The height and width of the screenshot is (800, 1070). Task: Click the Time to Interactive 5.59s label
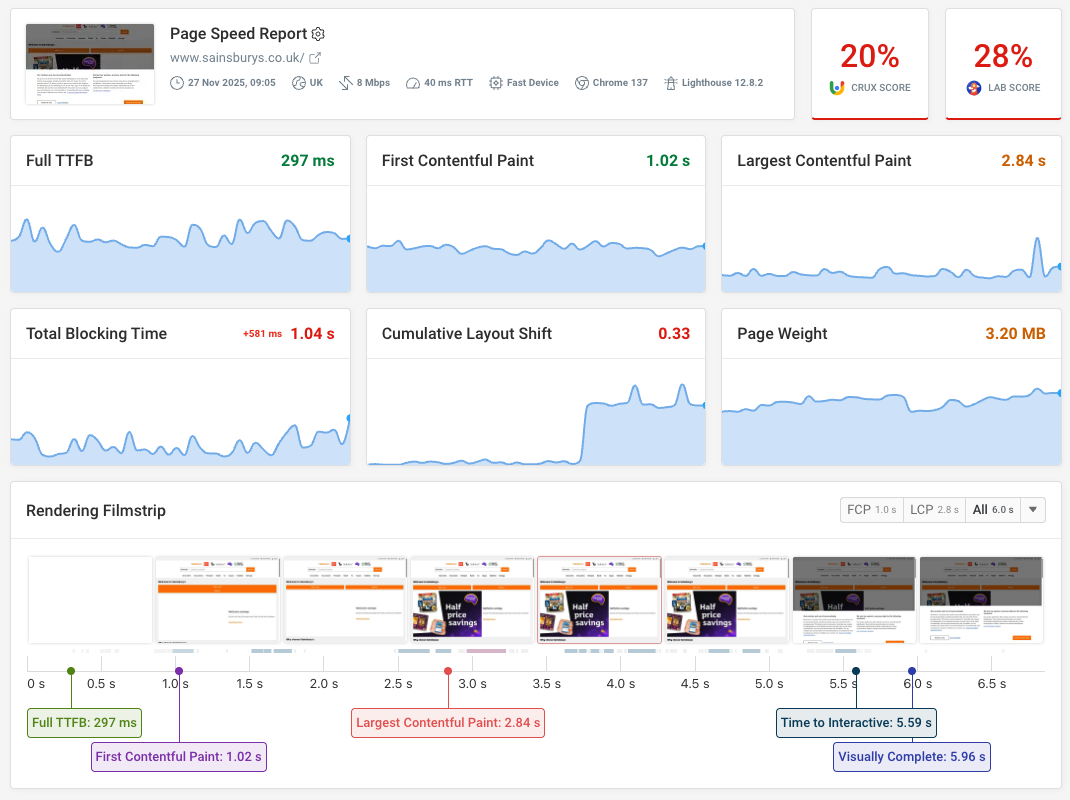click(x=856, y=722)
